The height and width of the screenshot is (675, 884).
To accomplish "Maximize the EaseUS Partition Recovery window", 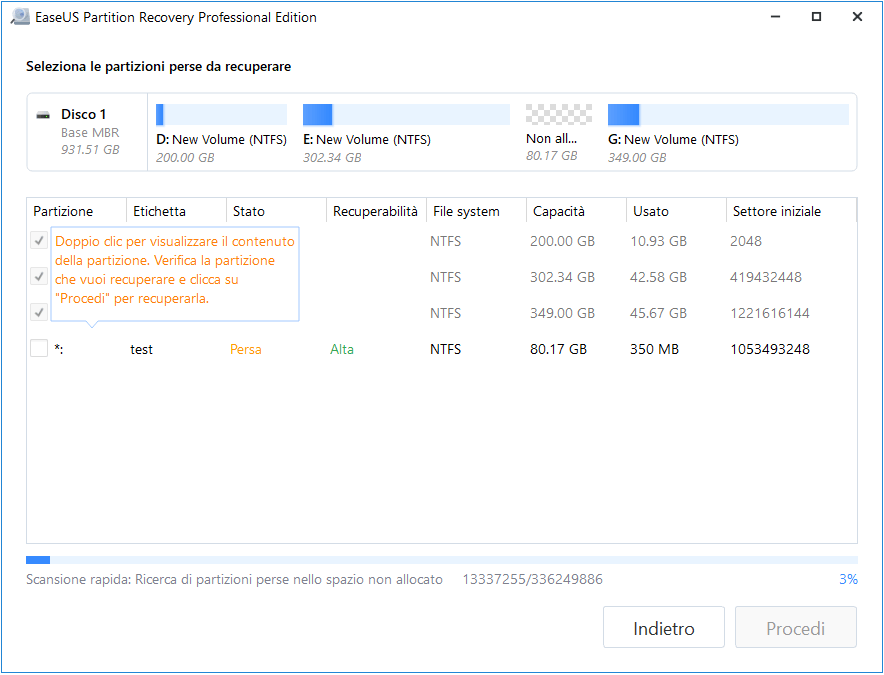I will 816,17.
